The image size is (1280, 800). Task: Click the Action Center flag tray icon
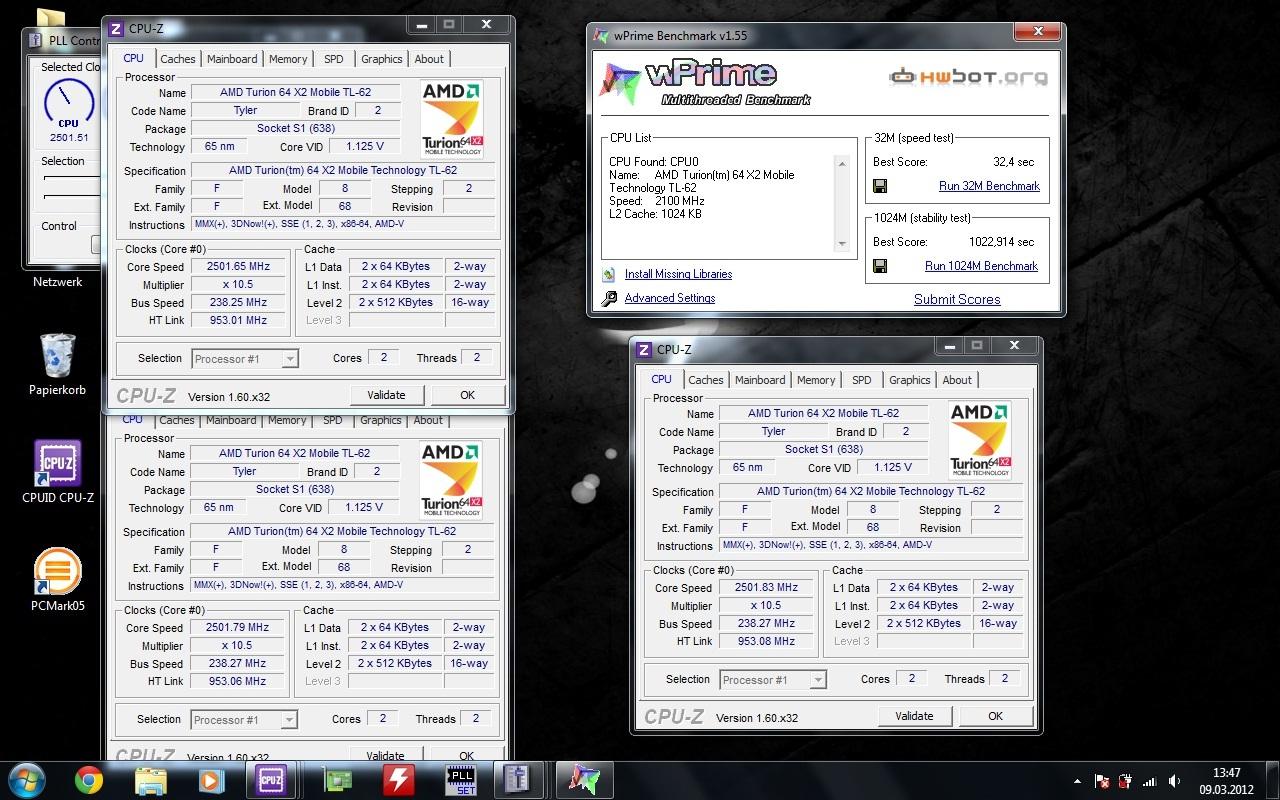click(1102, 781)
